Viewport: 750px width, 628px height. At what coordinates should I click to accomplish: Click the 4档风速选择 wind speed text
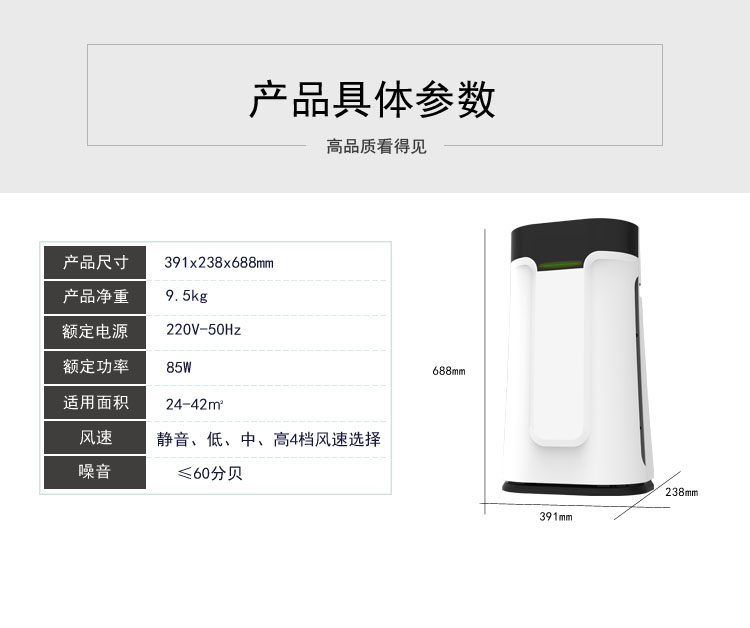tap(335, 439)
